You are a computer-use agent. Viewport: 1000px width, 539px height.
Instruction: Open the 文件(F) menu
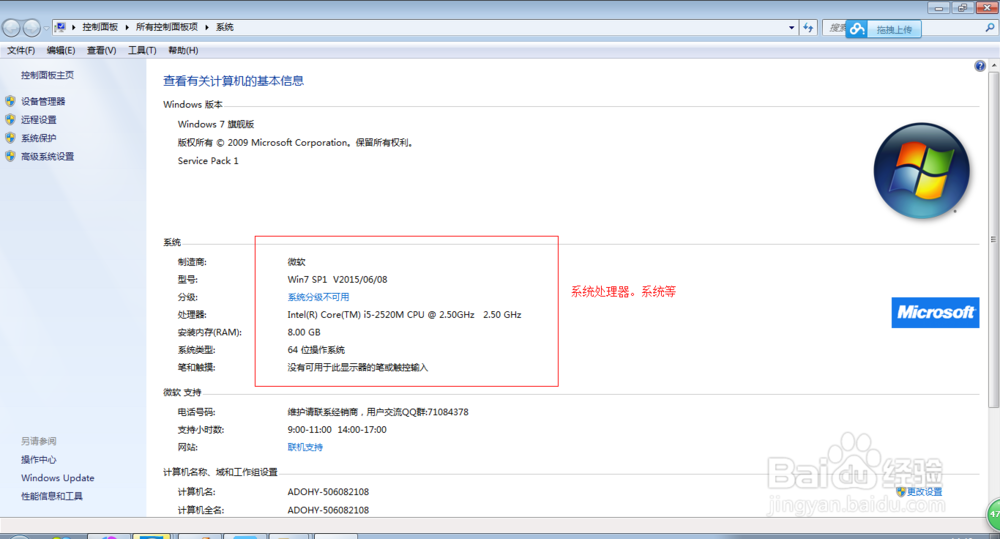point(21,50)
